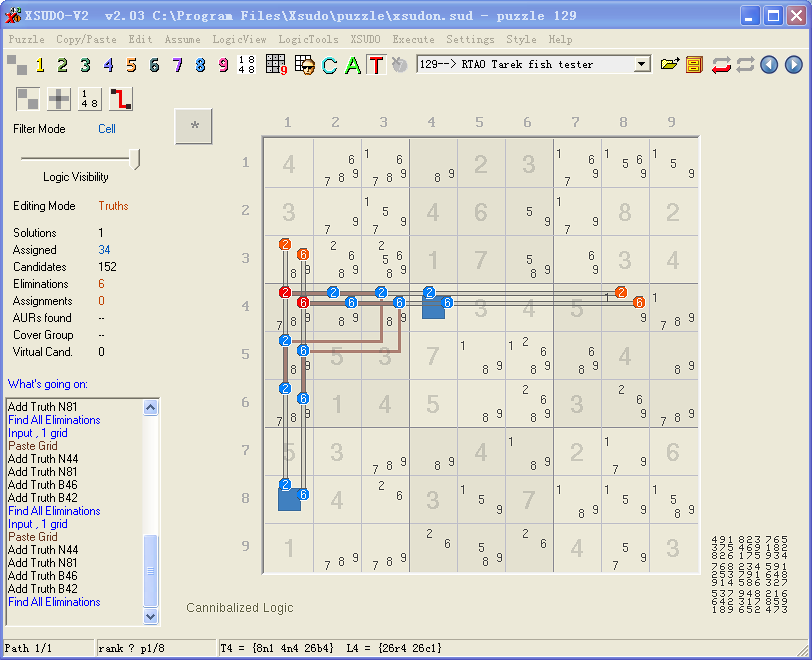The image size is (812, 660).
Task: Click the red T toolbar icon
Action: (x=376, y=65)
